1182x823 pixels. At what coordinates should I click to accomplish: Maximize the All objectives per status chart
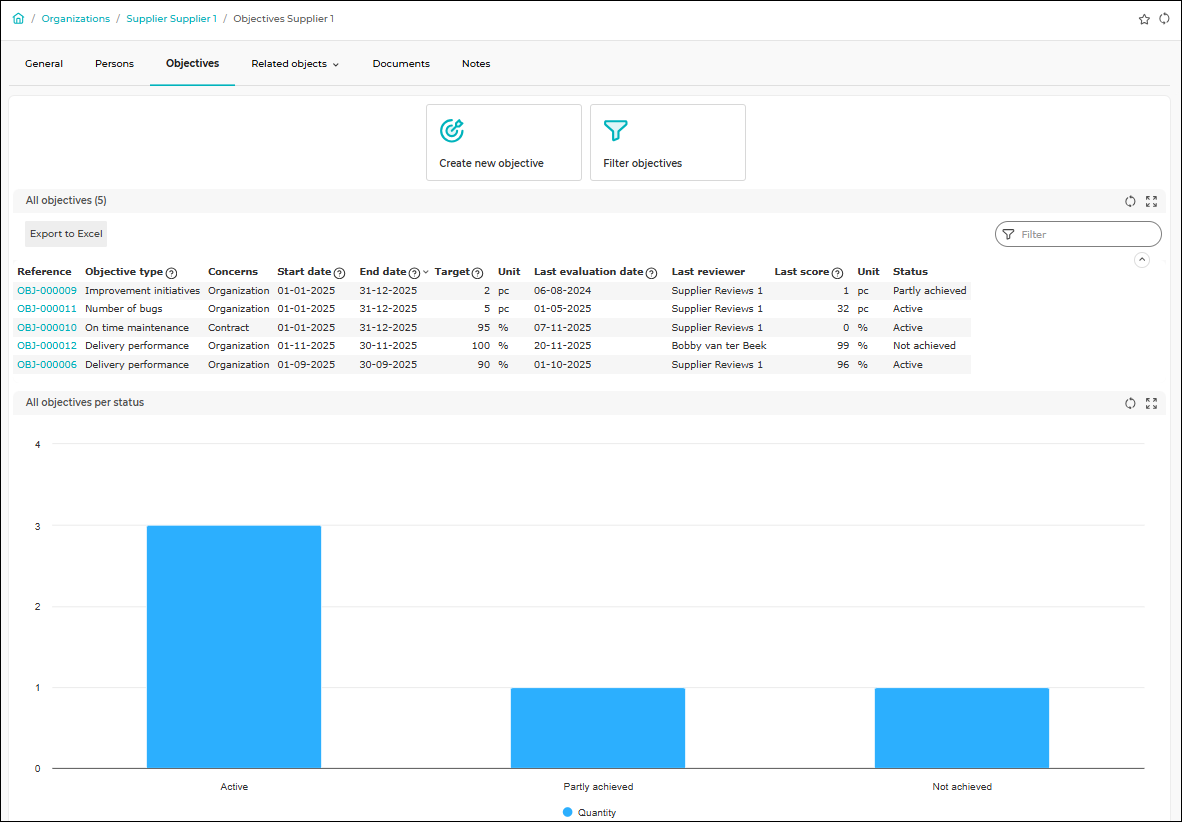1151,403
